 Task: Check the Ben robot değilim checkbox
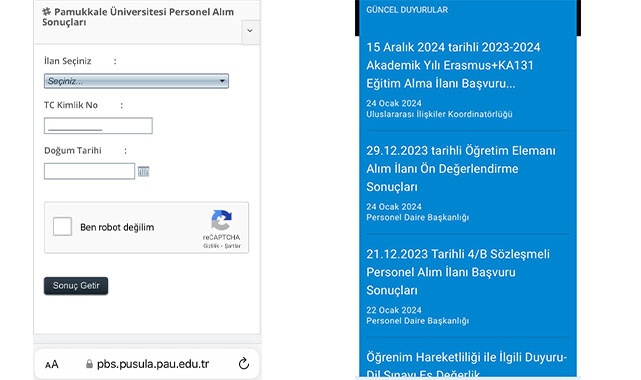63,226
